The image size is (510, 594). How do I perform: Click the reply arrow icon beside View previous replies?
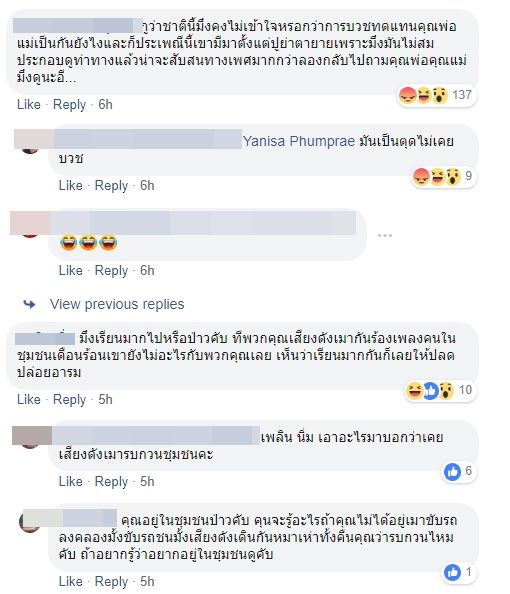coord(30,304)
